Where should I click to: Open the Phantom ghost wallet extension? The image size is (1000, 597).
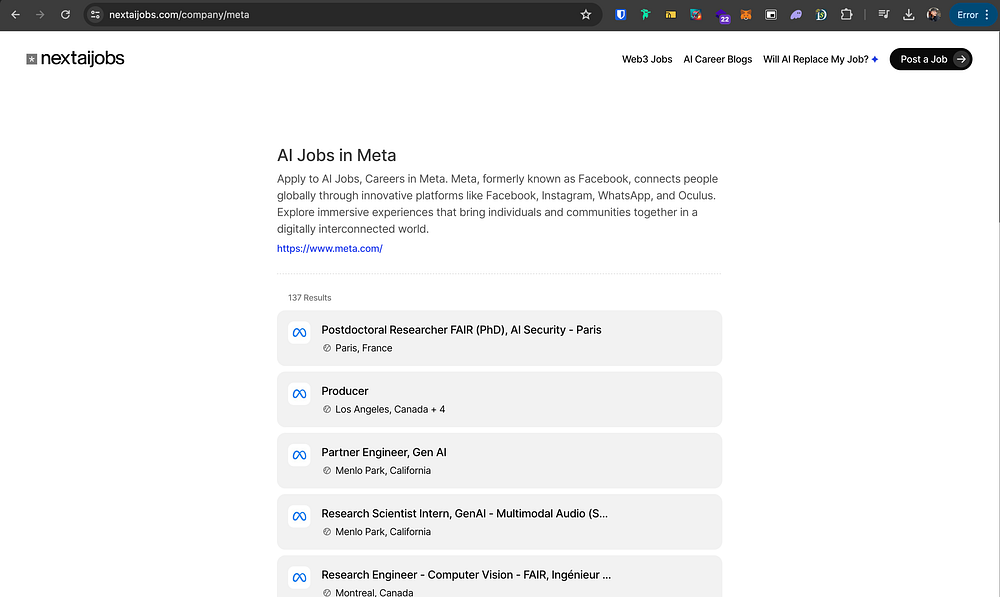pos(796,15)
